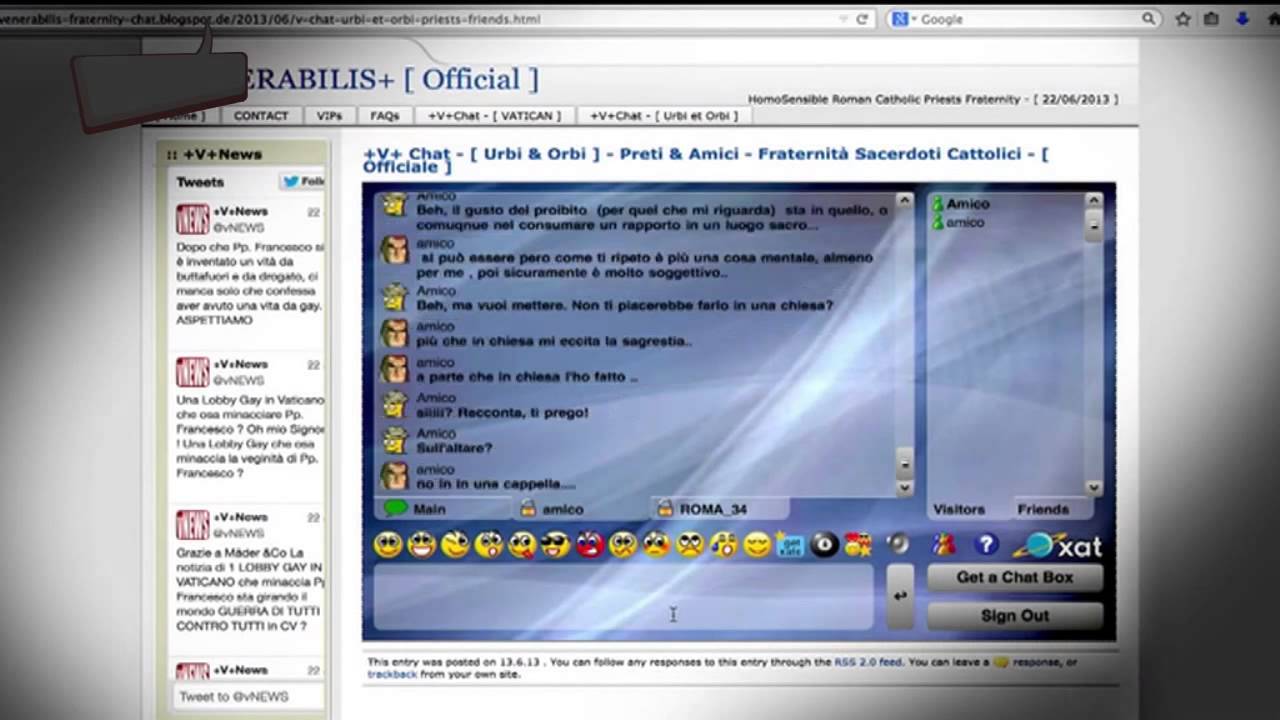1280x720 pixels.
Task: Follow +V+News using the Twitter button
Action: 302,181
